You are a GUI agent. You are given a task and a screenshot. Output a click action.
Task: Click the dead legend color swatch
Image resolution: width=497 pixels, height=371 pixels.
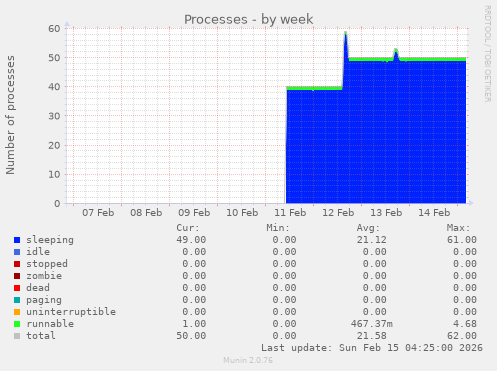click(17, 288)
